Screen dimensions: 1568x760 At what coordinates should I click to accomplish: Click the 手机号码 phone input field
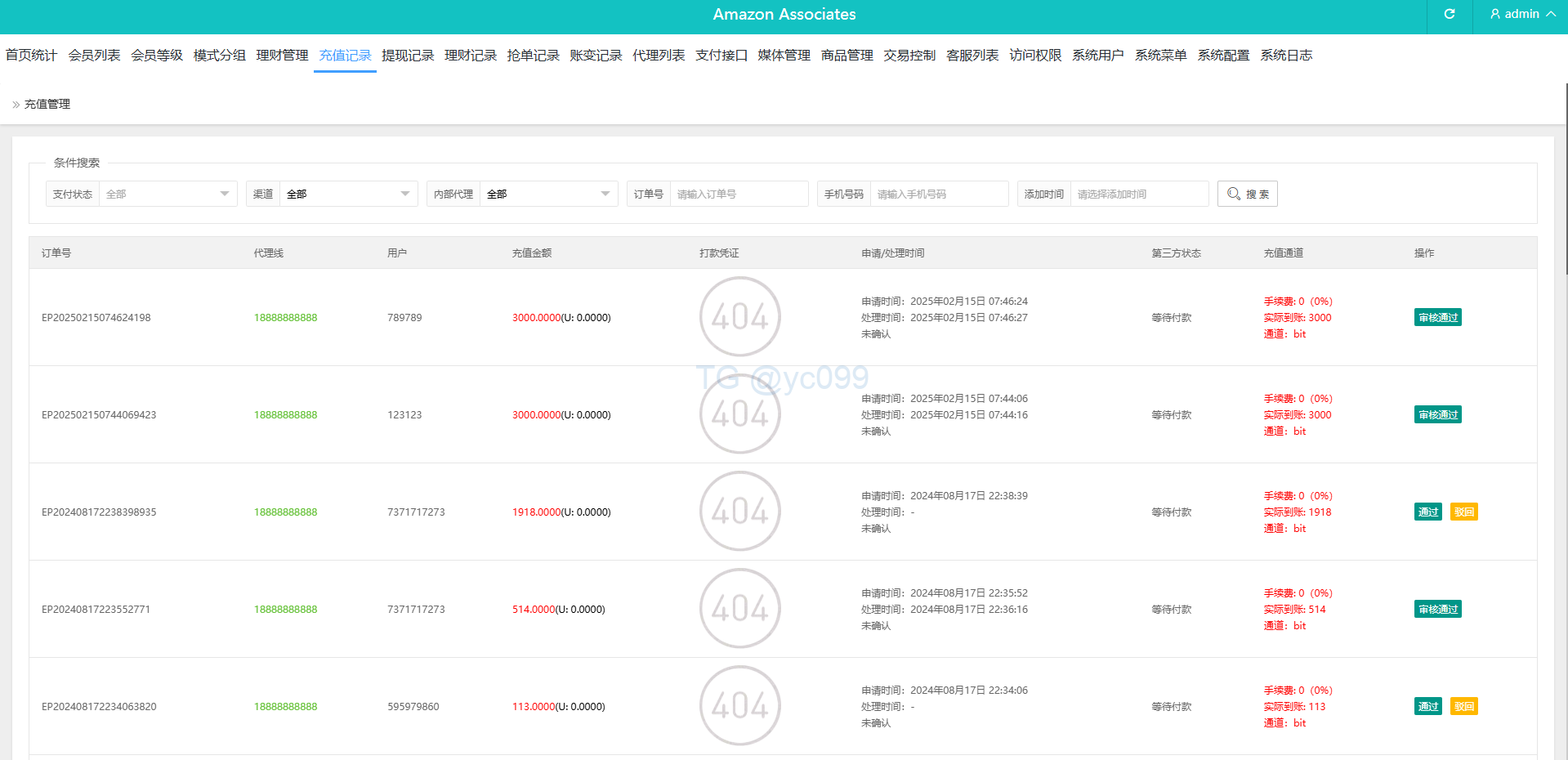point(938,194)
